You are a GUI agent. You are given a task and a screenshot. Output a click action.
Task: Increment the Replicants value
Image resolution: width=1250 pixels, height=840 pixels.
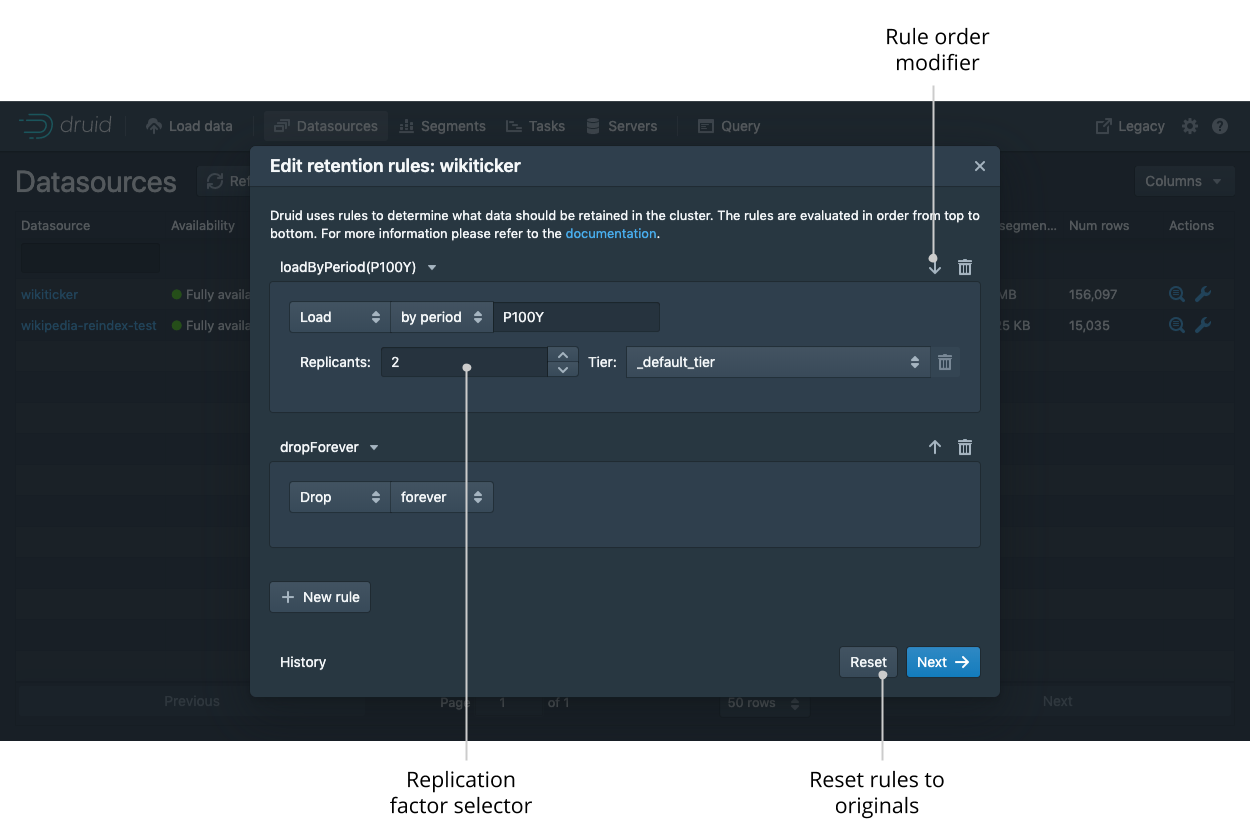click(x=563, y=354)
